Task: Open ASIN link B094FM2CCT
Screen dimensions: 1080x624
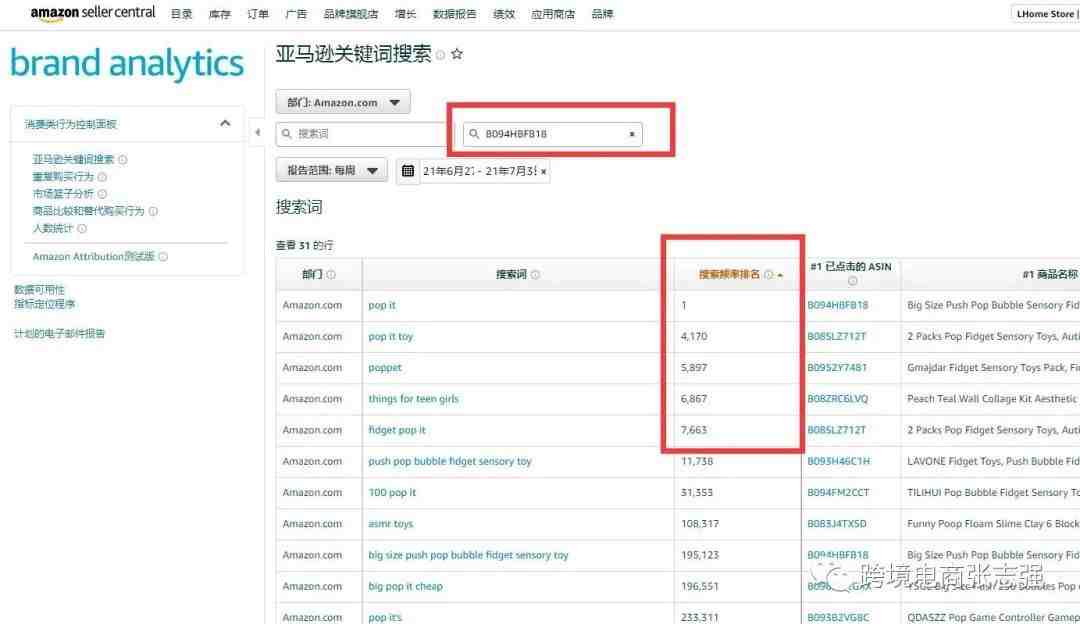Action: tap(838, 492)
